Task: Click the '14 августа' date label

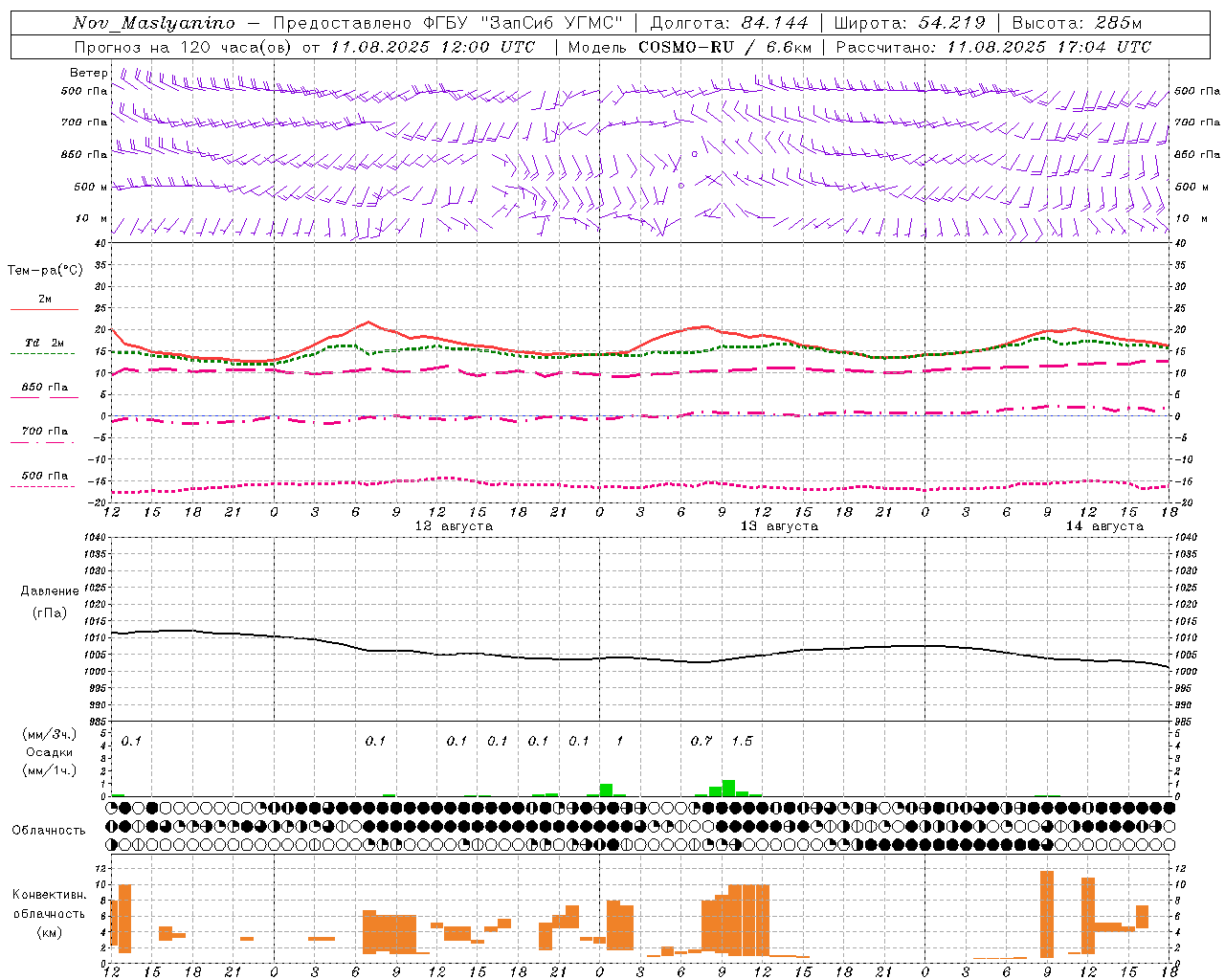Action: point(1104,526)
